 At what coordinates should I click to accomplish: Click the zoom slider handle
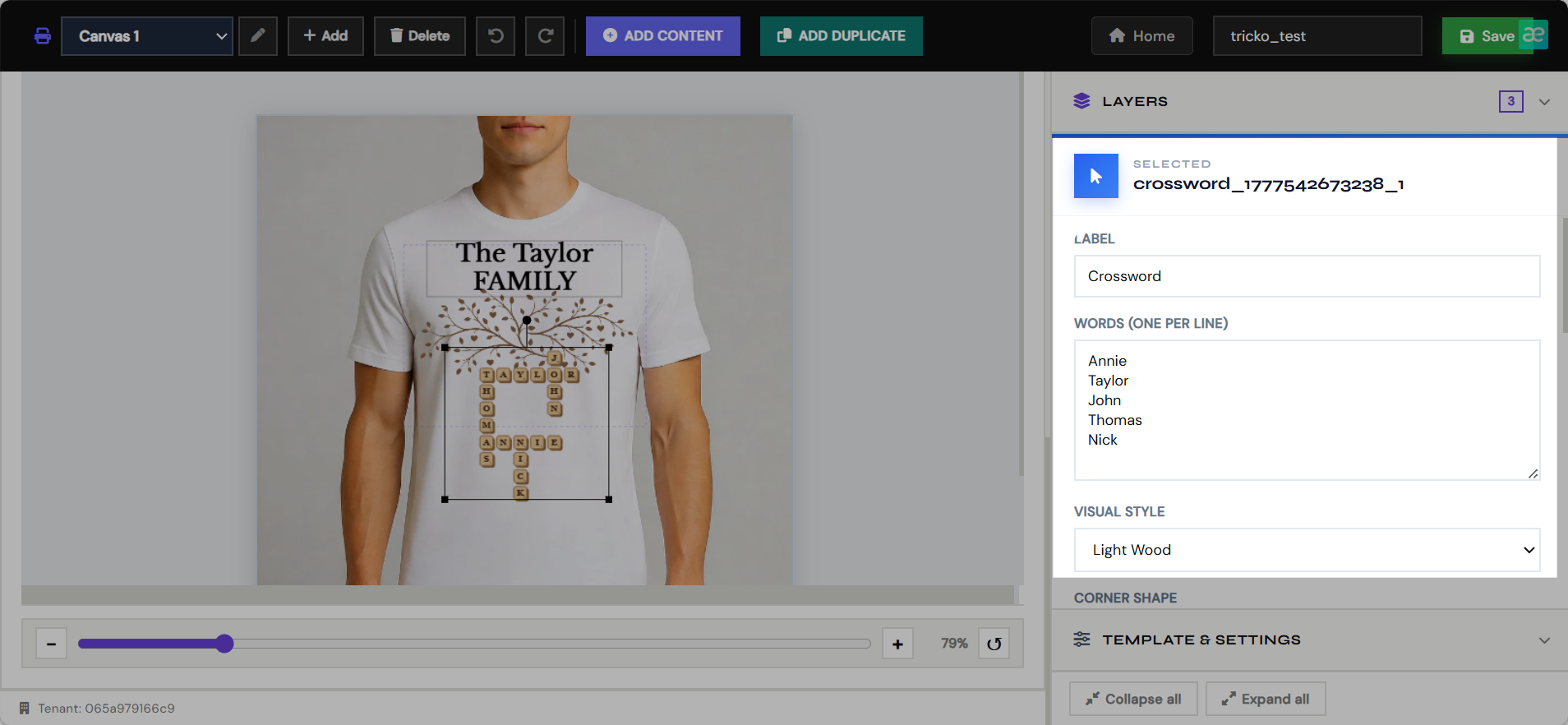click(x=224, y=644)
